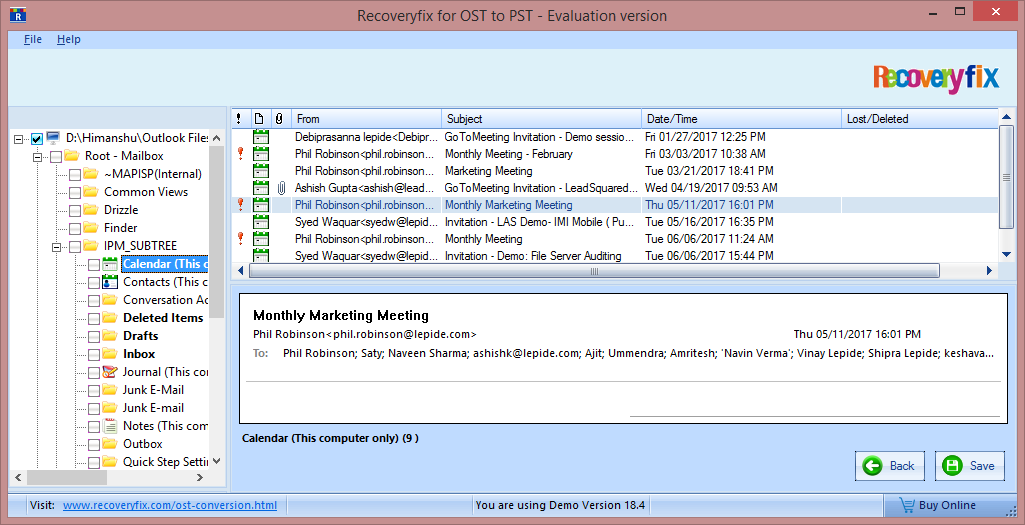This screenshot has height=525, width=1025.
Task: Collapse the D:\Himanshu root tree node
Action: pyautogui.click(x=18, y=139)
